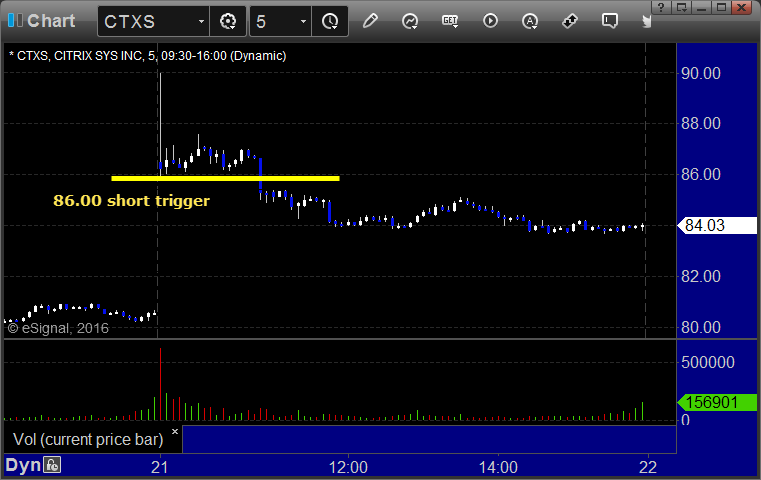Open the chat bubble comment icon
The height and width of the screenshot is (480, 761).
[610, 21]
